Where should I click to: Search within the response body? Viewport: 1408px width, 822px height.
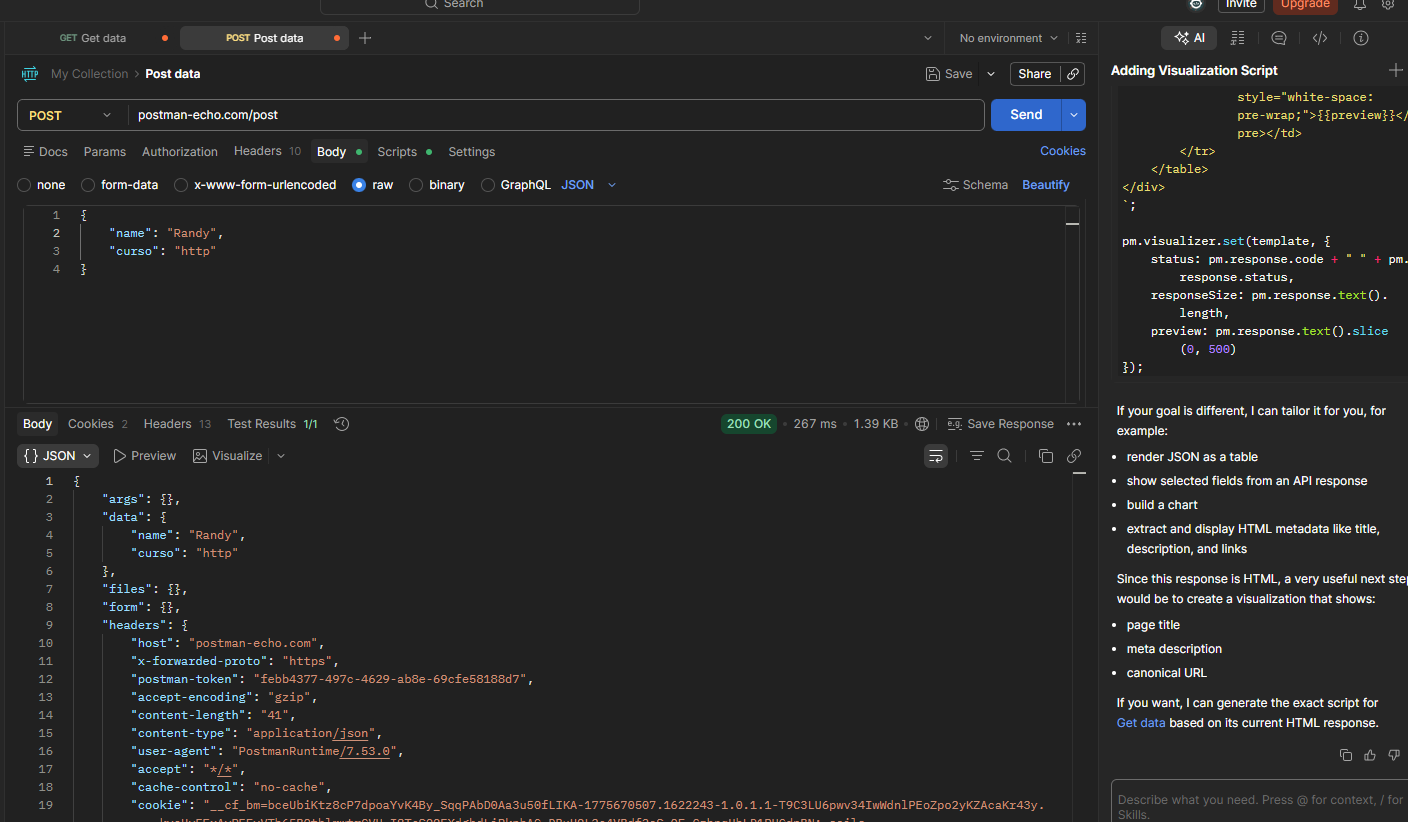click(1004, 456)
